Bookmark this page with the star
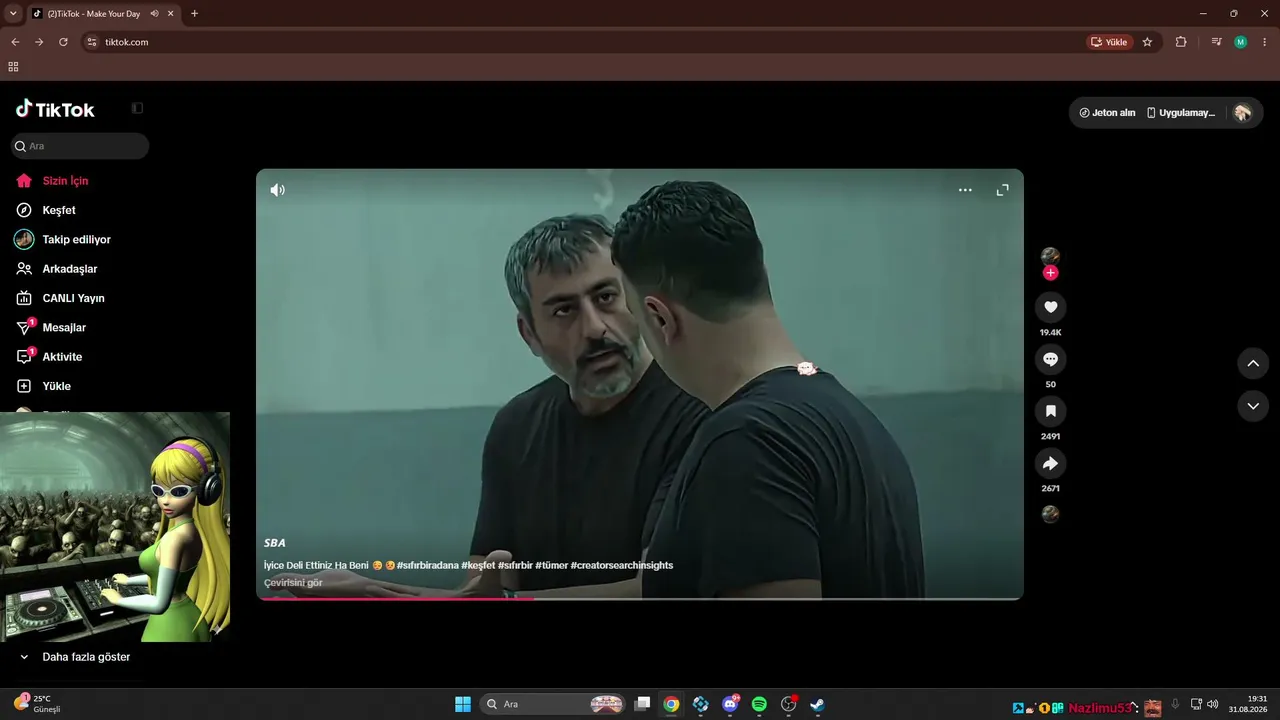1280x720 pixels. 1147,42
